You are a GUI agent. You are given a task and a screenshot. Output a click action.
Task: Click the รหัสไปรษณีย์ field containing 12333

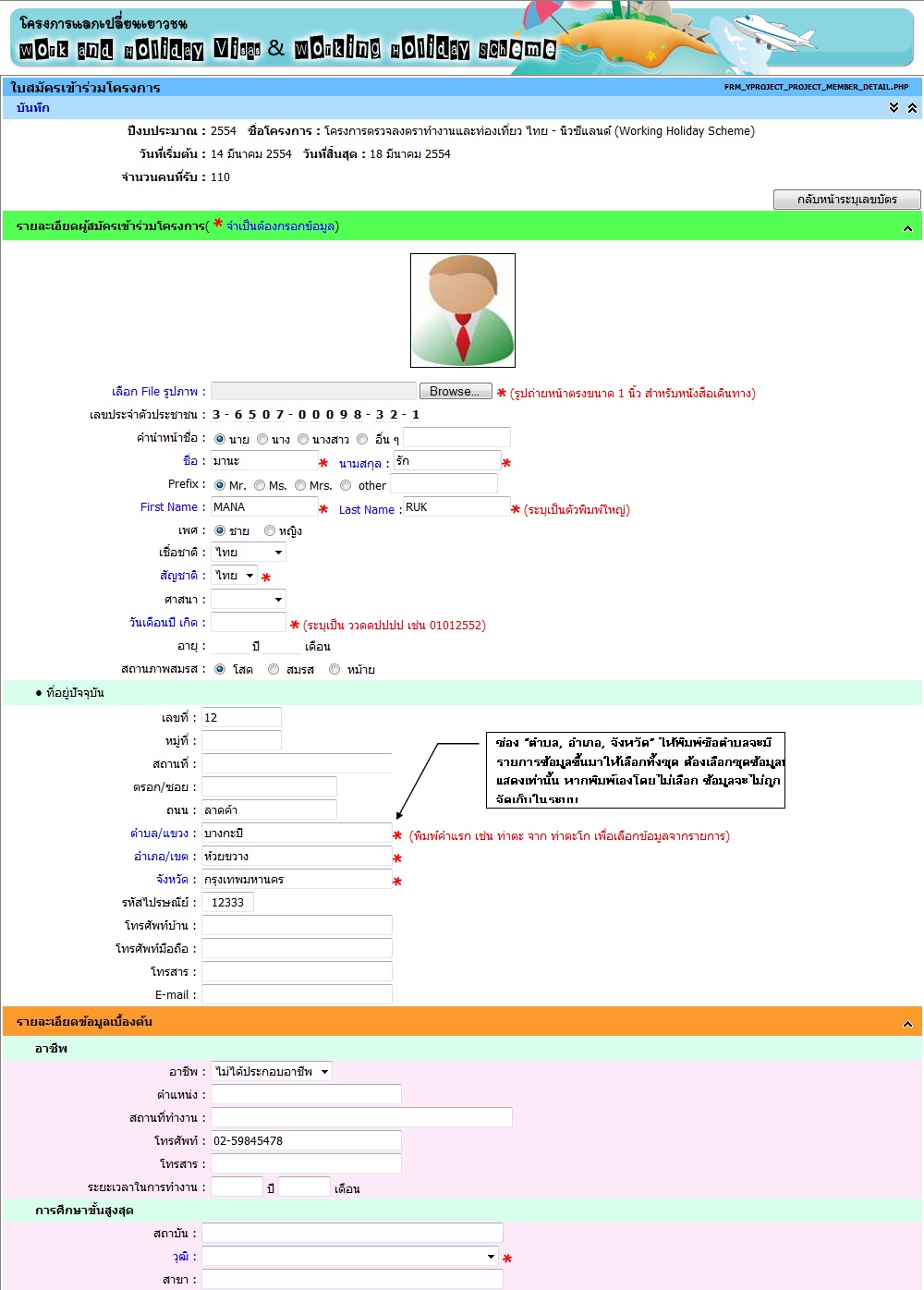tap(227, 902)
